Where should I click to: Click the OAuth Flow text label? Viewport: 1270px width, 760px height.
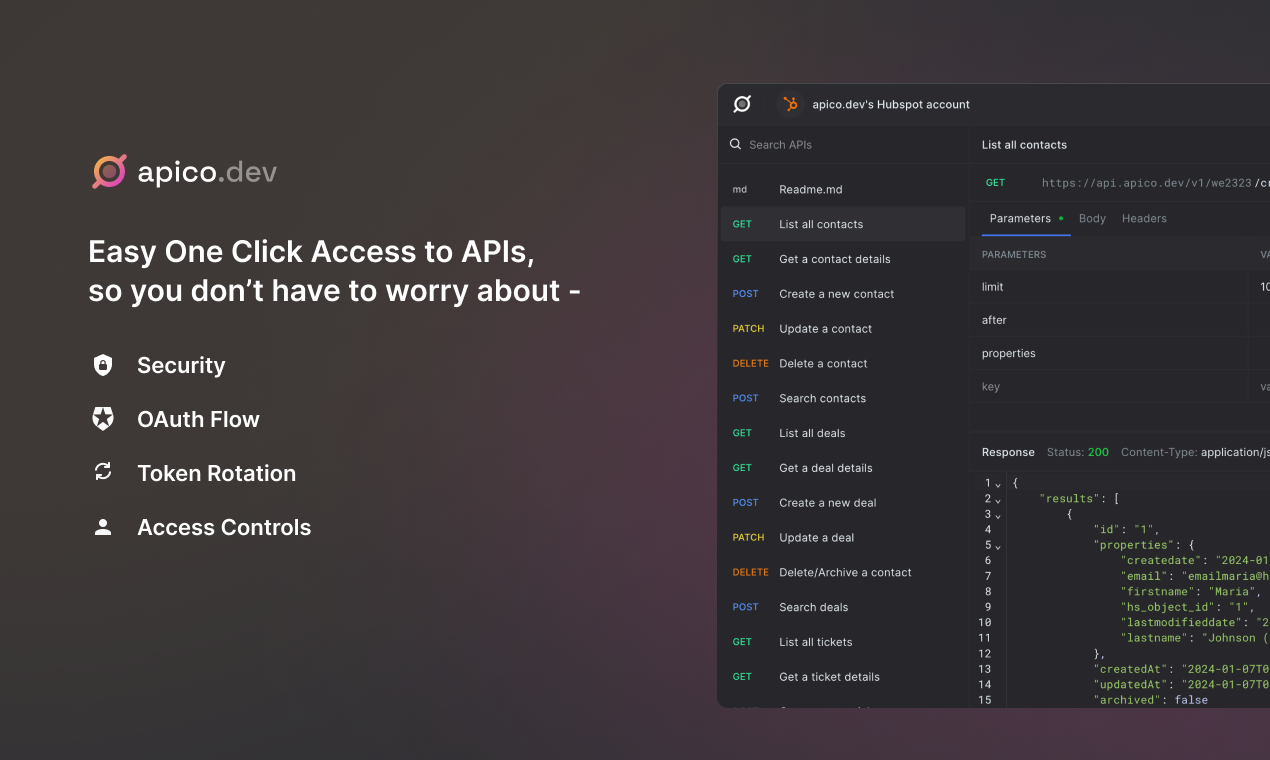[x=198, y=419]
